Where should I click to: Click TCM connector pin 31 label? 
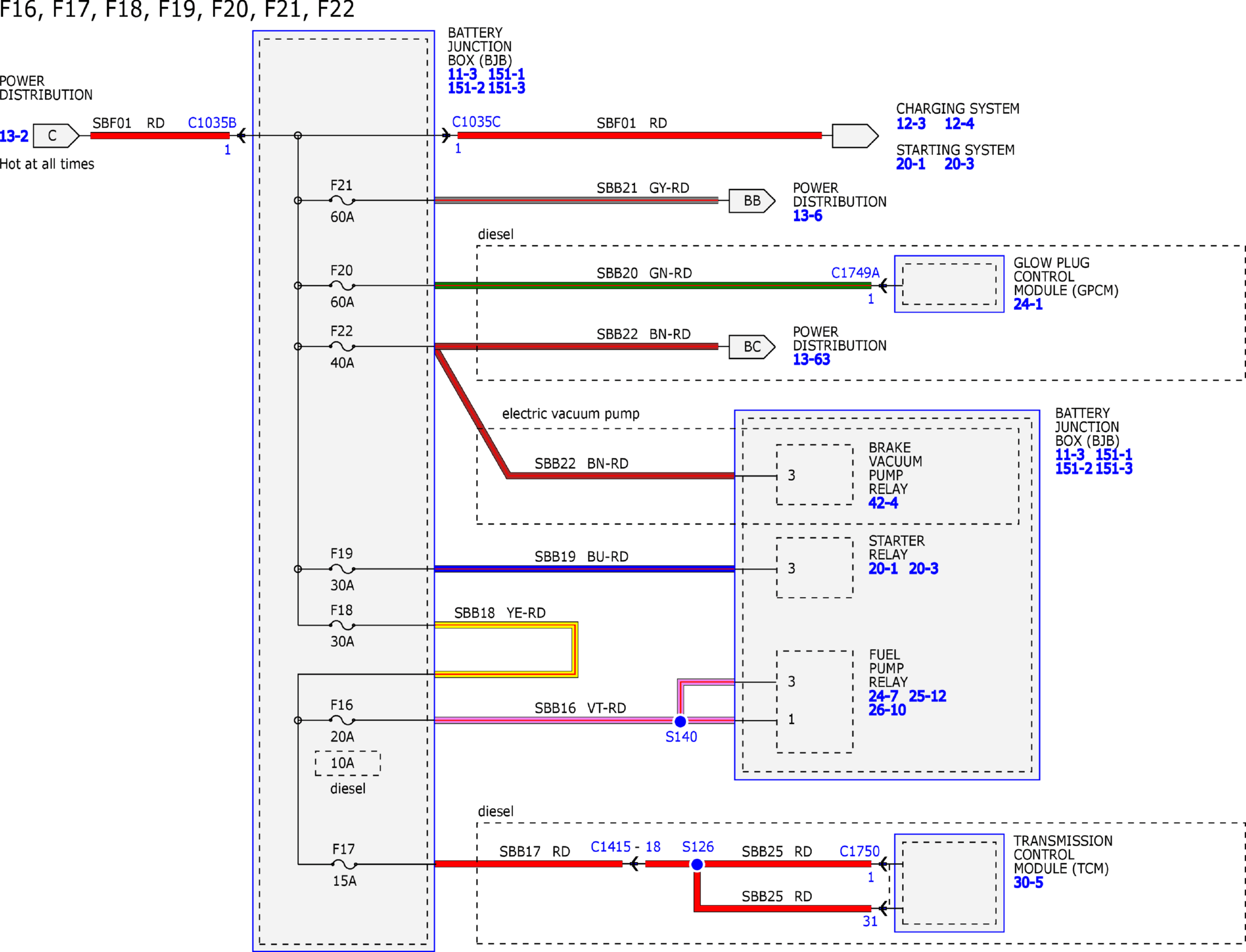pyautogui.click(x=870, y=922)
